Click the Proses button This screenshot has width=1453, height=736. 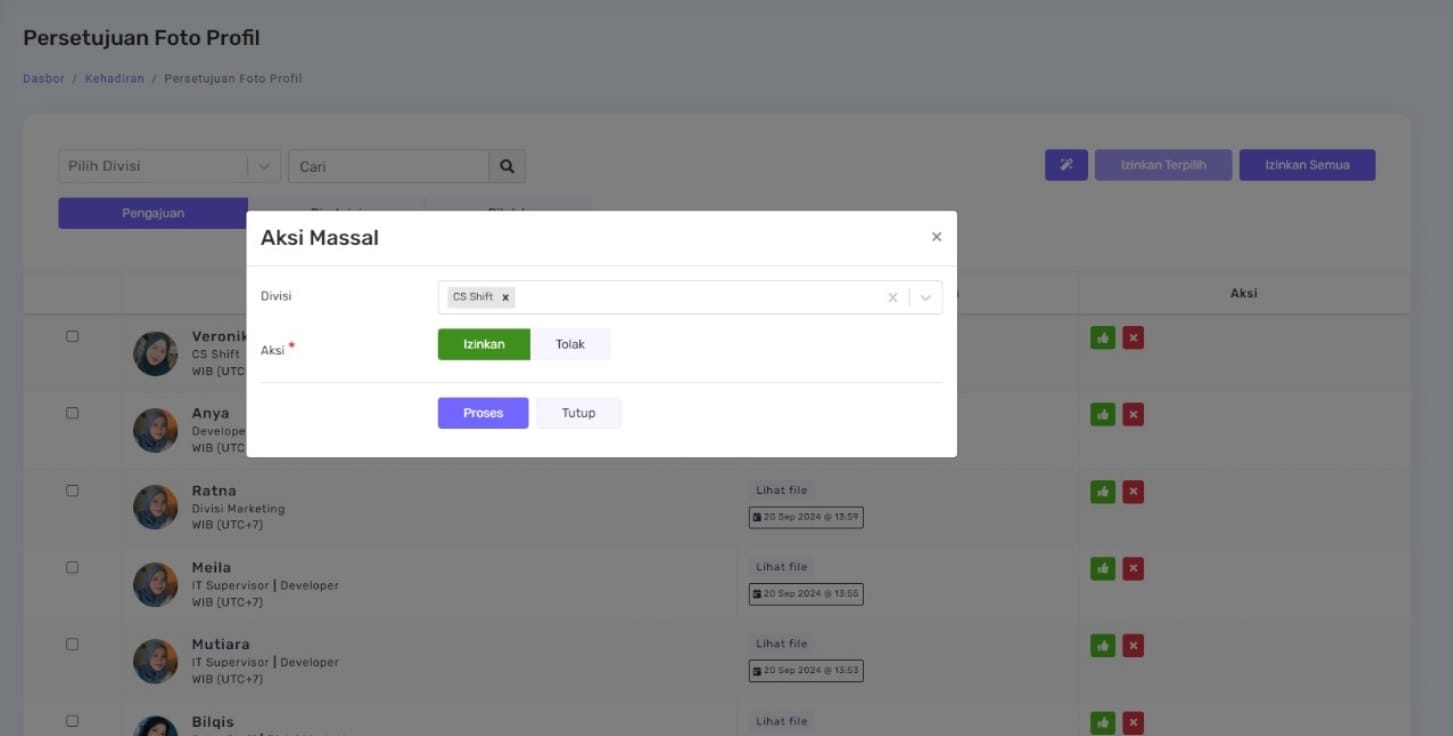483,413
